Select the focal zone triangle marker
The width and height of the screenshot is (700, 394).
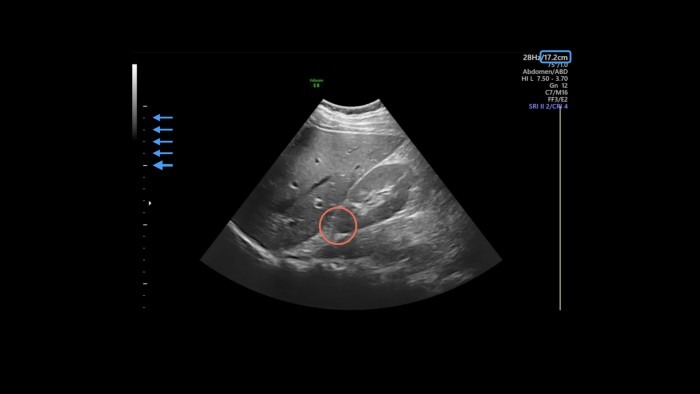(x=150, y=203)
